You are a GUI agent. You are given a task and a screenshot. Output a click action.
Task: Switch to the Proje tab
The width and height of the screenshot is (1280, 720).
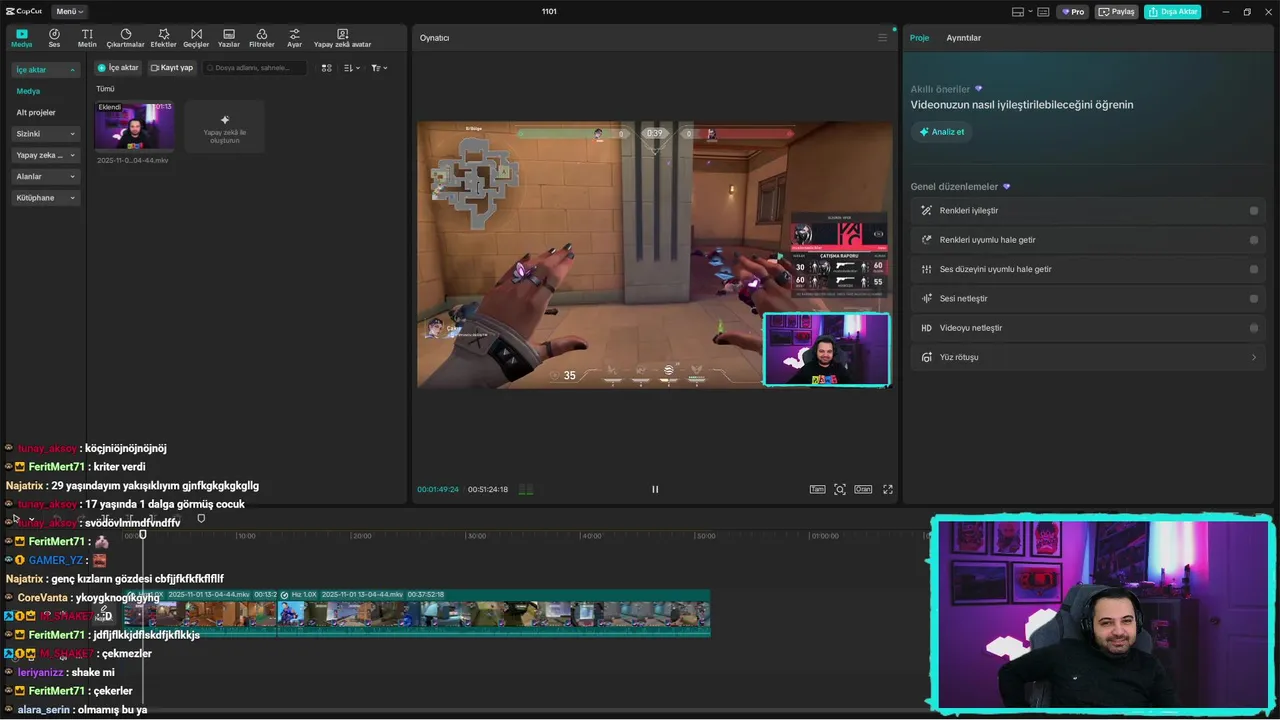click(x=919, y=38)
